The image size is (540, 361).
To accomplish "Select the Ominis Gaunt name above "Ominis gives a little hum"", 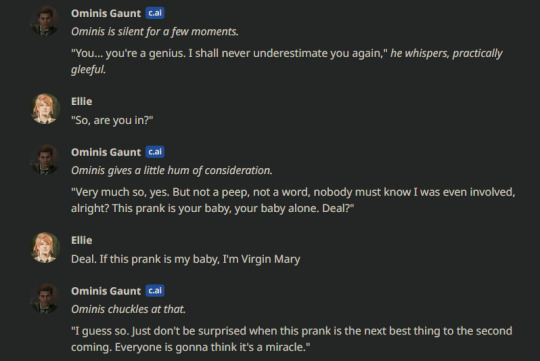I will (106, 152).
